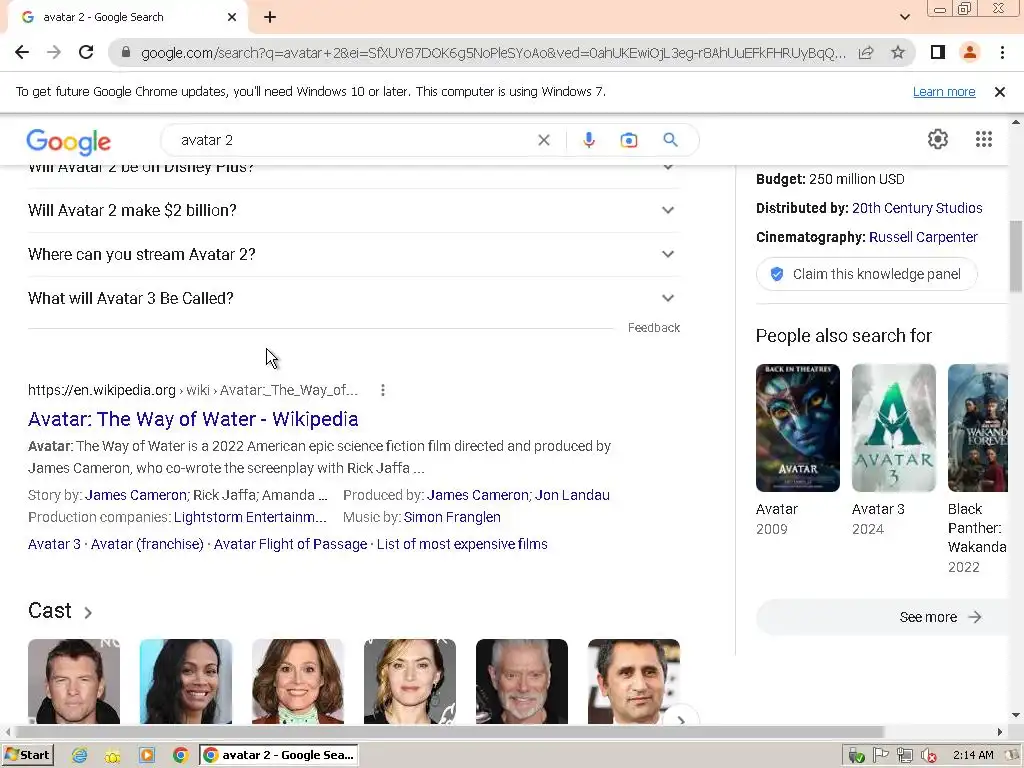The image size is (1024, 768).
Task: Click the horizontal page scrollbar
Action: (x=449, y=732)
